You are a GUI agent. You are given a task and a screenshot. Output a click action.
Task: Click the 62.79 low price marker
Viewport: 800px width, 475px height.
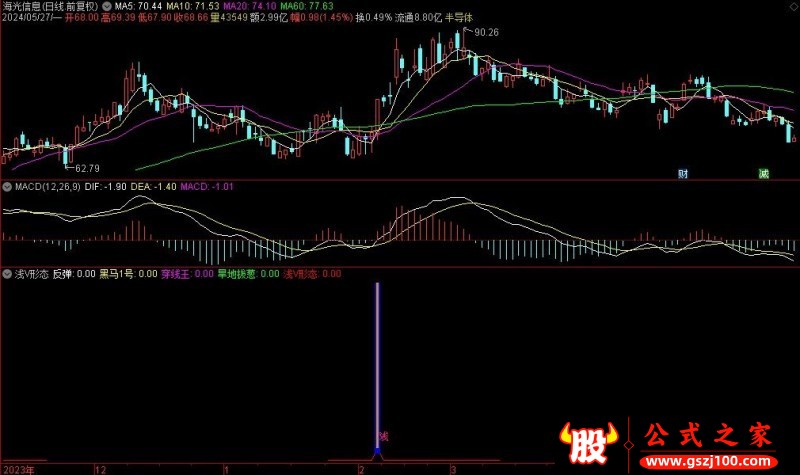(x=87, y=168)
